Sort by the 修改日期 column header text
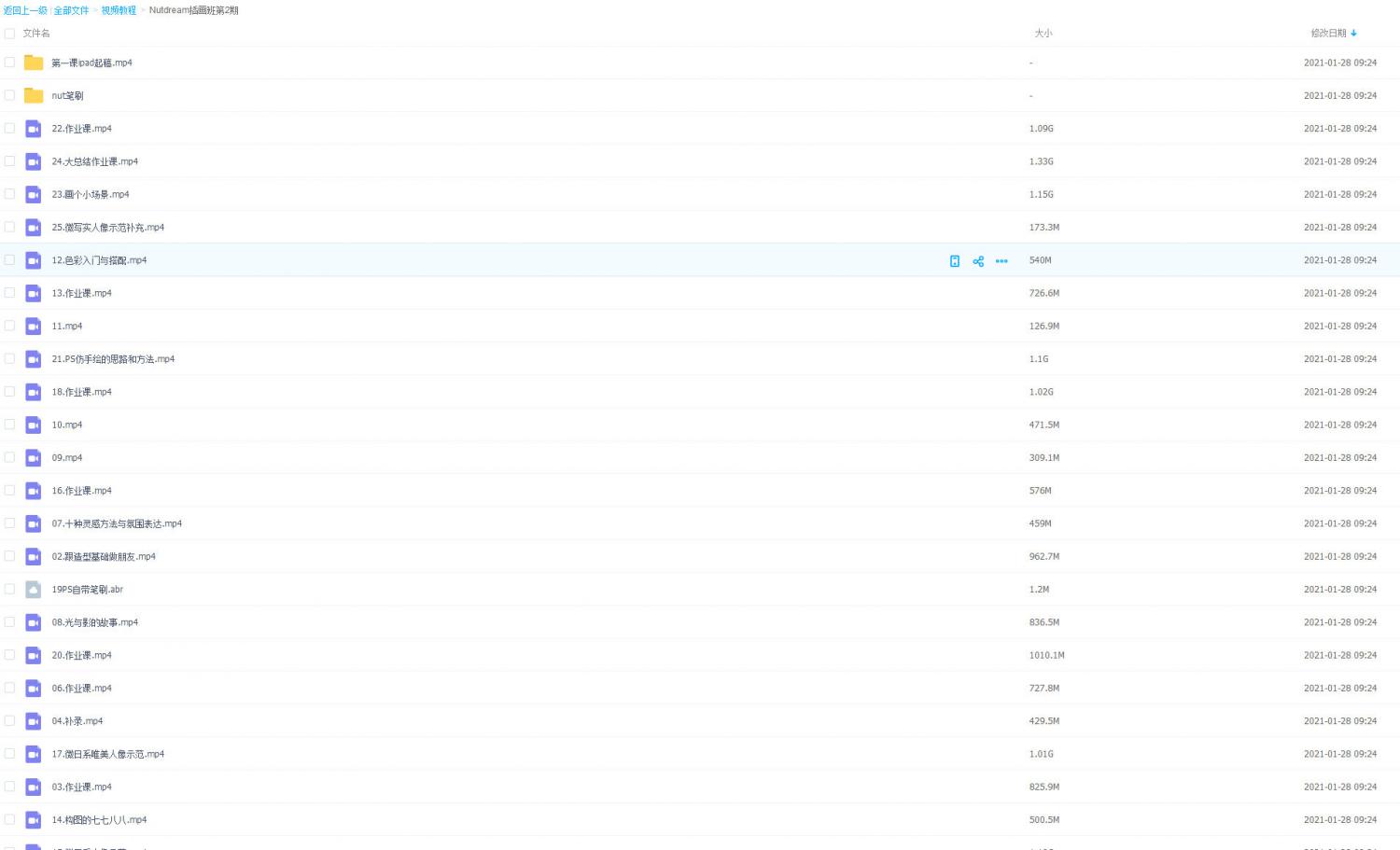 coord(1328,34)
